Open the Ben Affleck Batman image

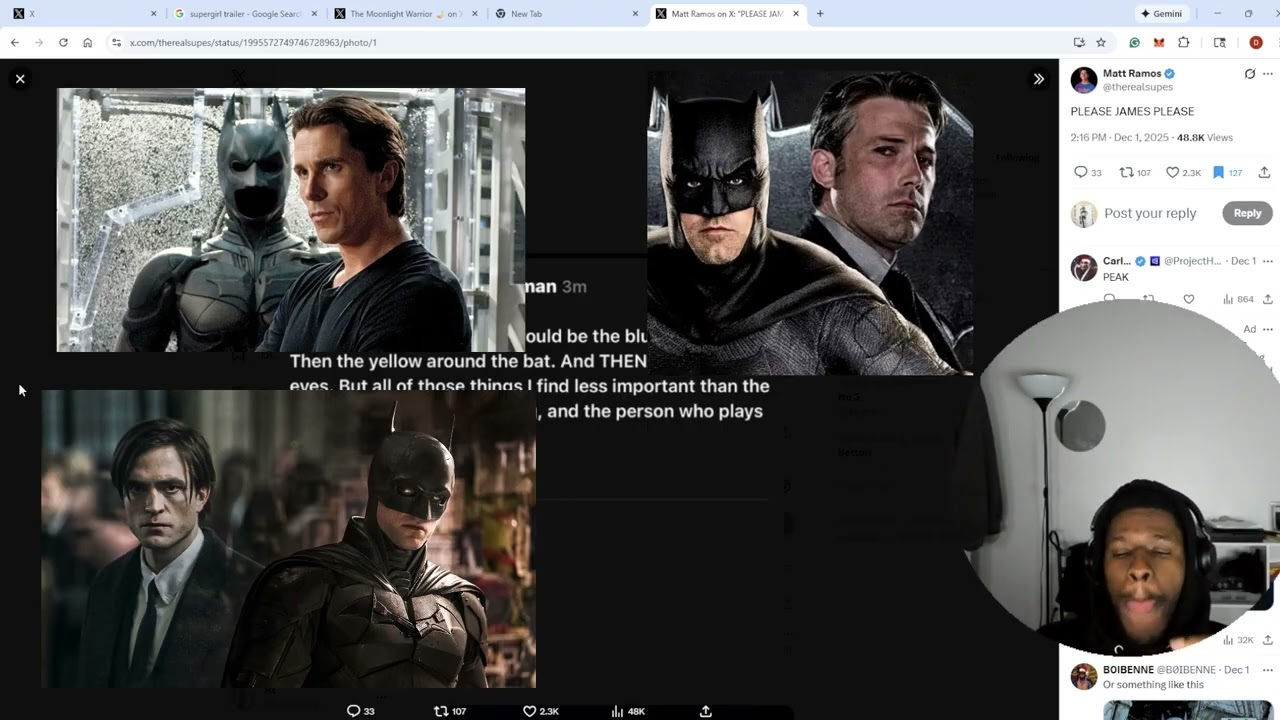pos(810,222)
